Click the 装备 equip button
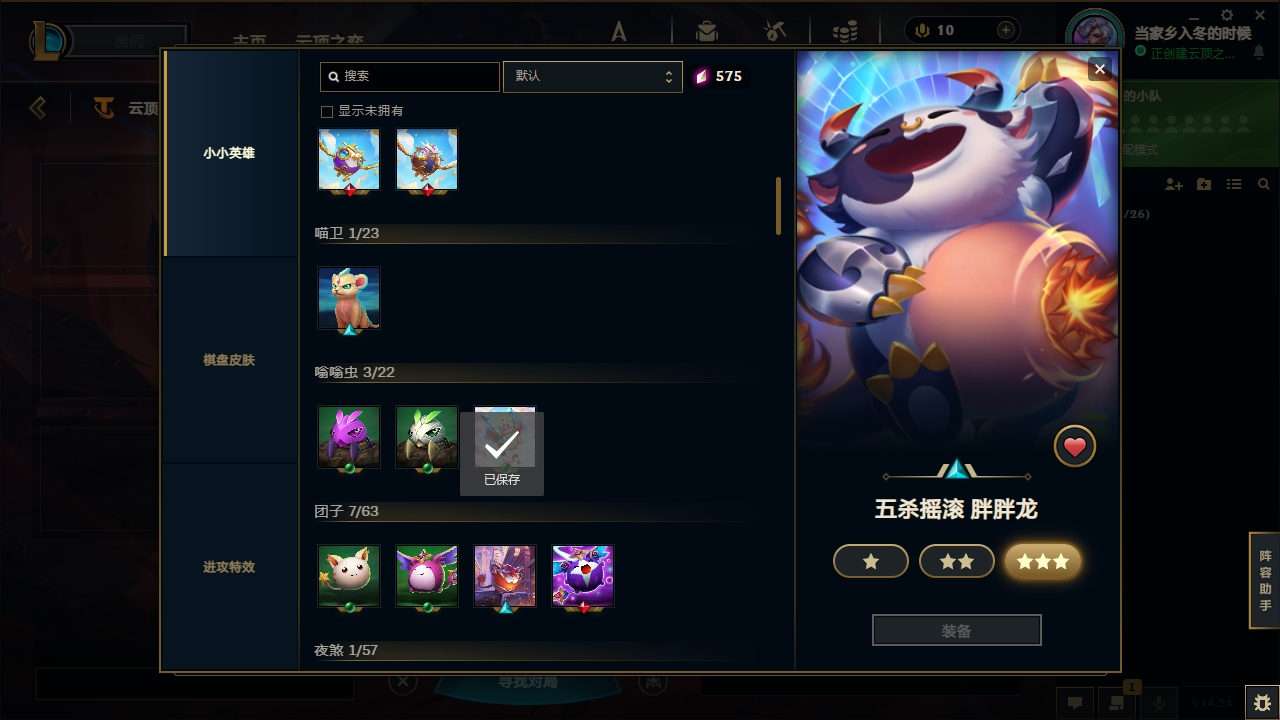 (957, 631)
